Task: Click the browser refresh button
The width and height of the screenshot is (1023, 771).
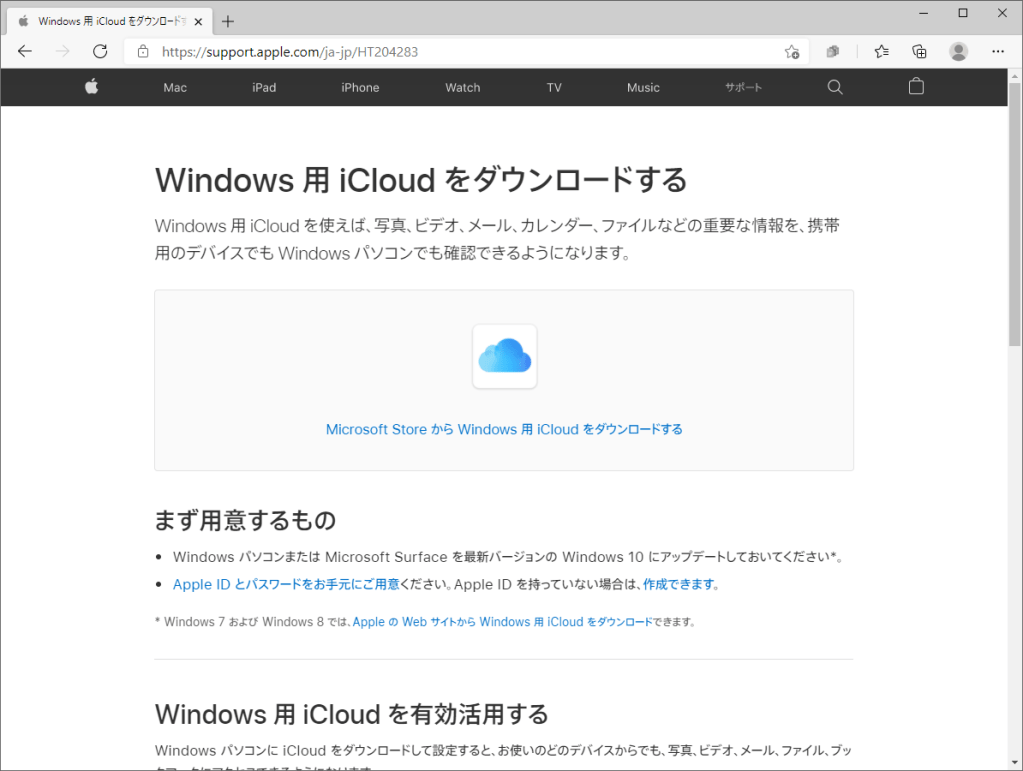Action: pyautogui.click(x=100, y=51)
